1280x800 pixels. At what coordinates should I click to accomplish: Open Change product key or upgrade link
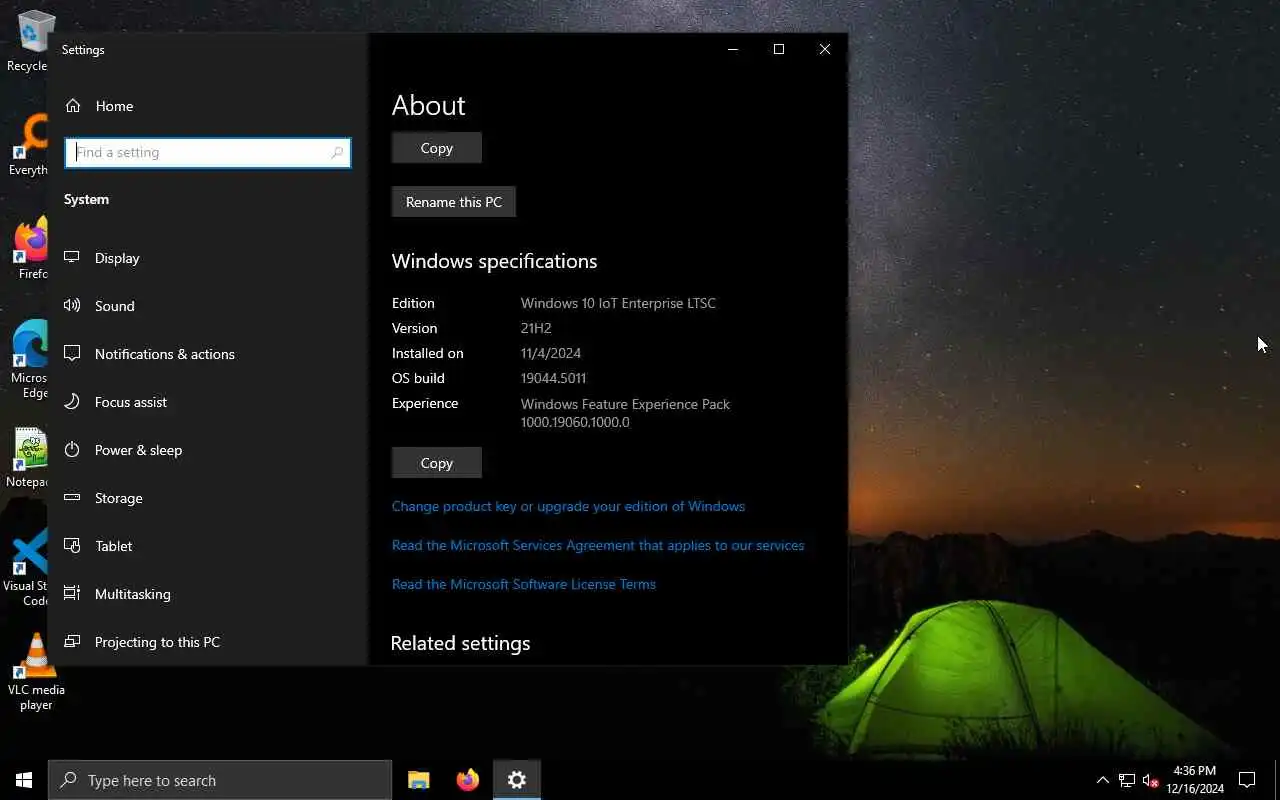tap(568, 506)
